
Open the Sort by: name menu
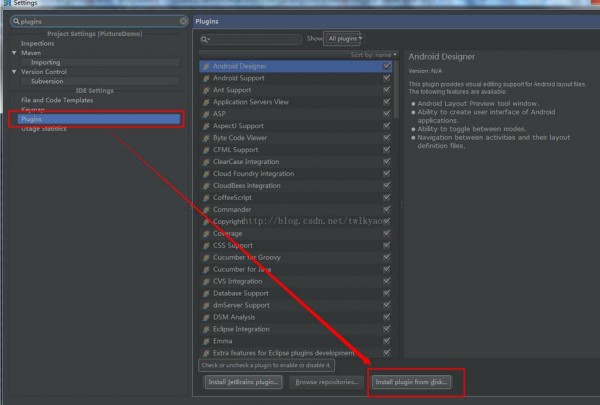373,54
